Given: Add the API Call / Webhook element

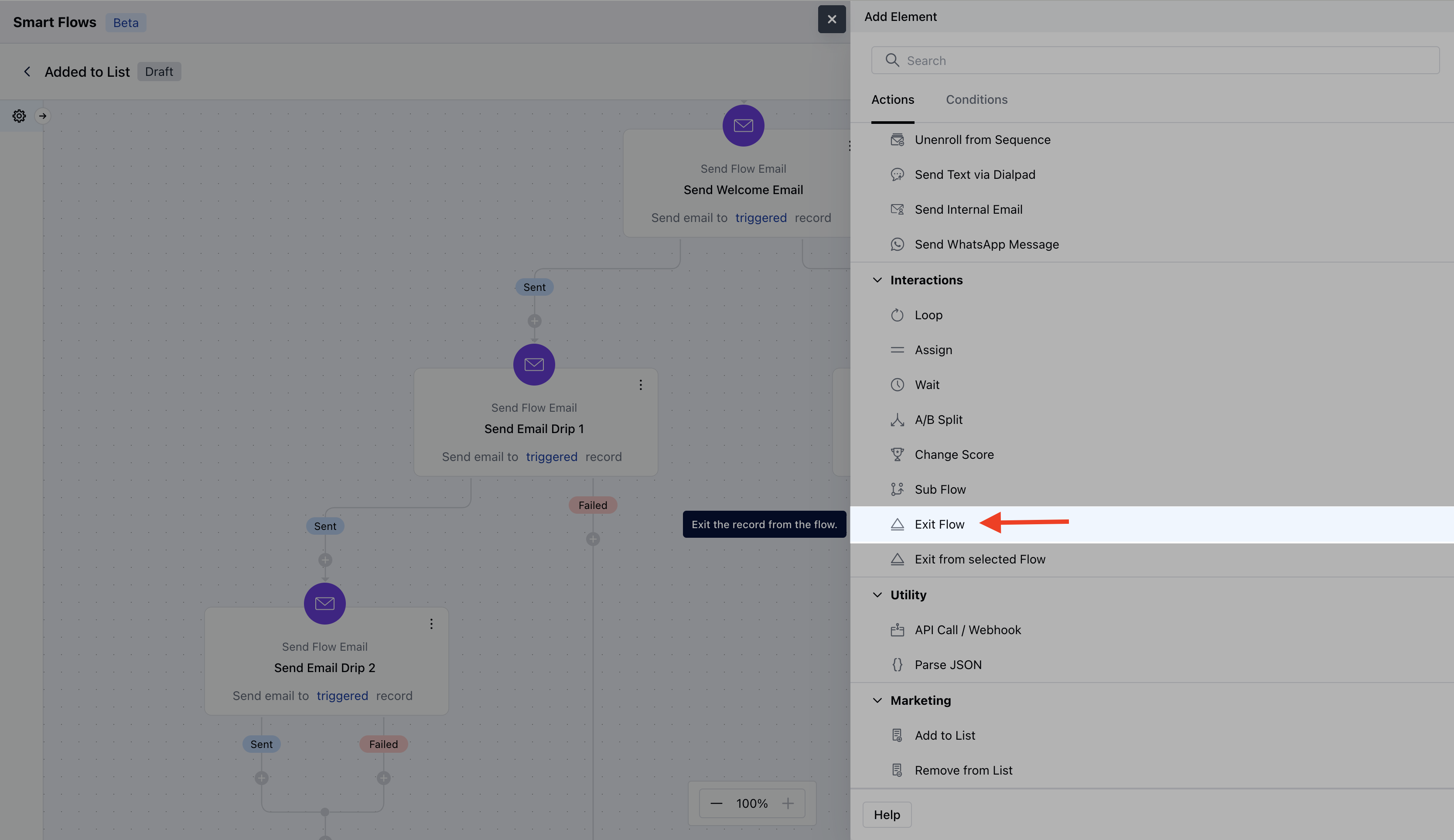Looking at the screenshot, I should coord(967,630).
